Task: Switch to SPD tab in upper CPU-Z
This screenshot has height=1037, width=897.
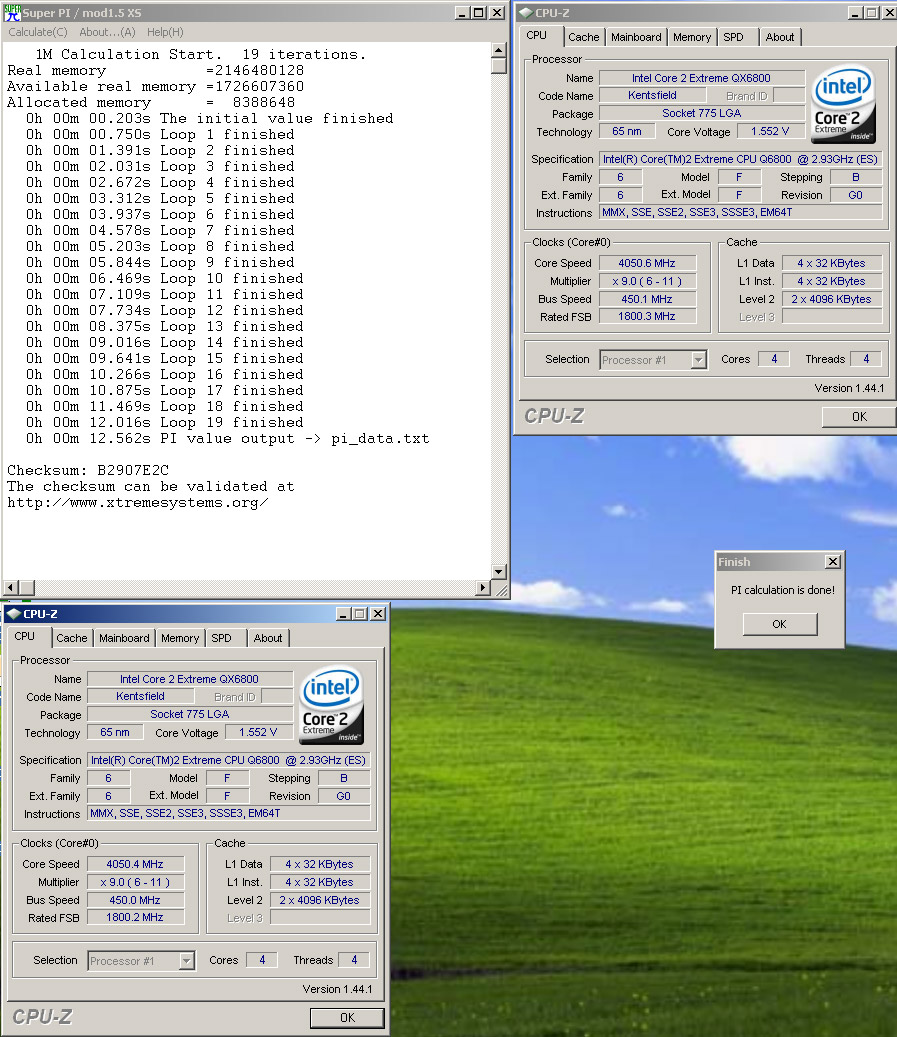Action: (733, 37)
